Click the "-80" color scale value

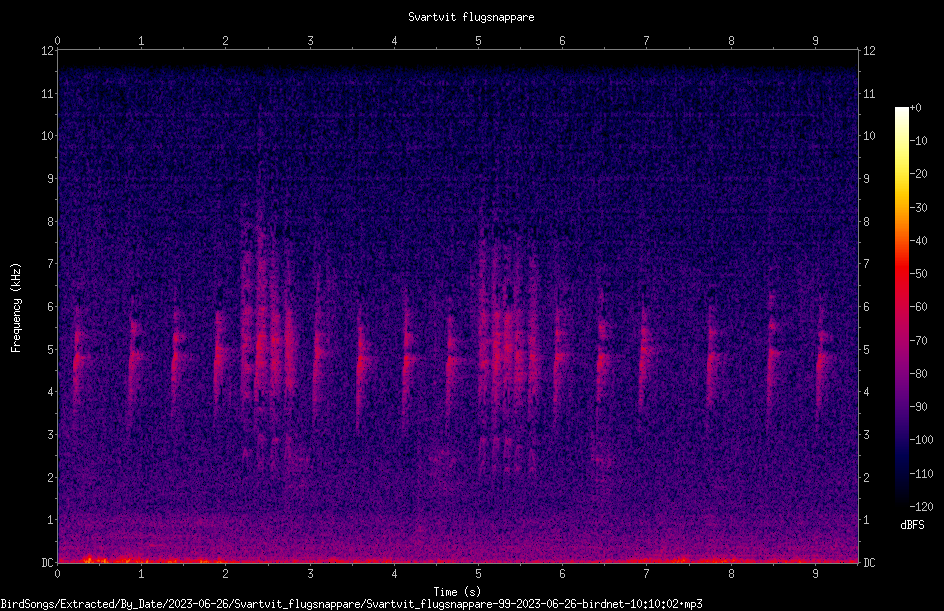pos(918,374)
